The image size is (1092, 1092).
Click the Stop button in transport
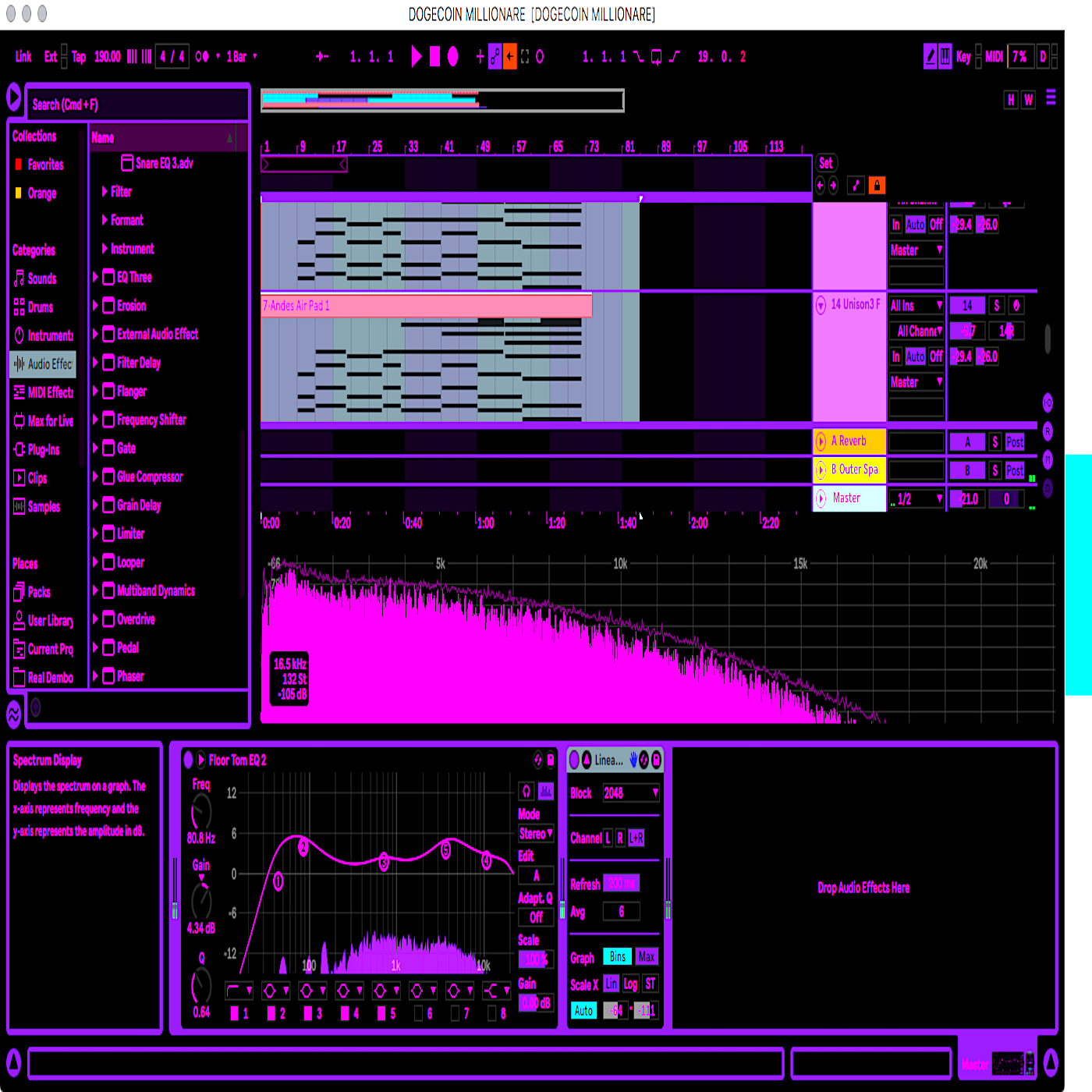[x=434, y=56]
